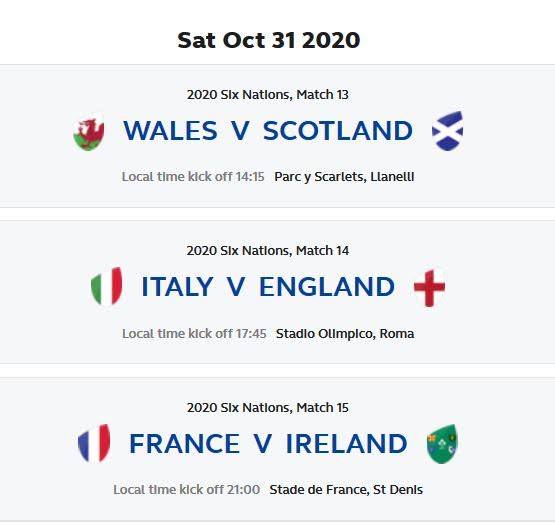Click the kick off 17:45 time text
The width and height of the screenshot is (555, 523).
click(x=194, y=334)
